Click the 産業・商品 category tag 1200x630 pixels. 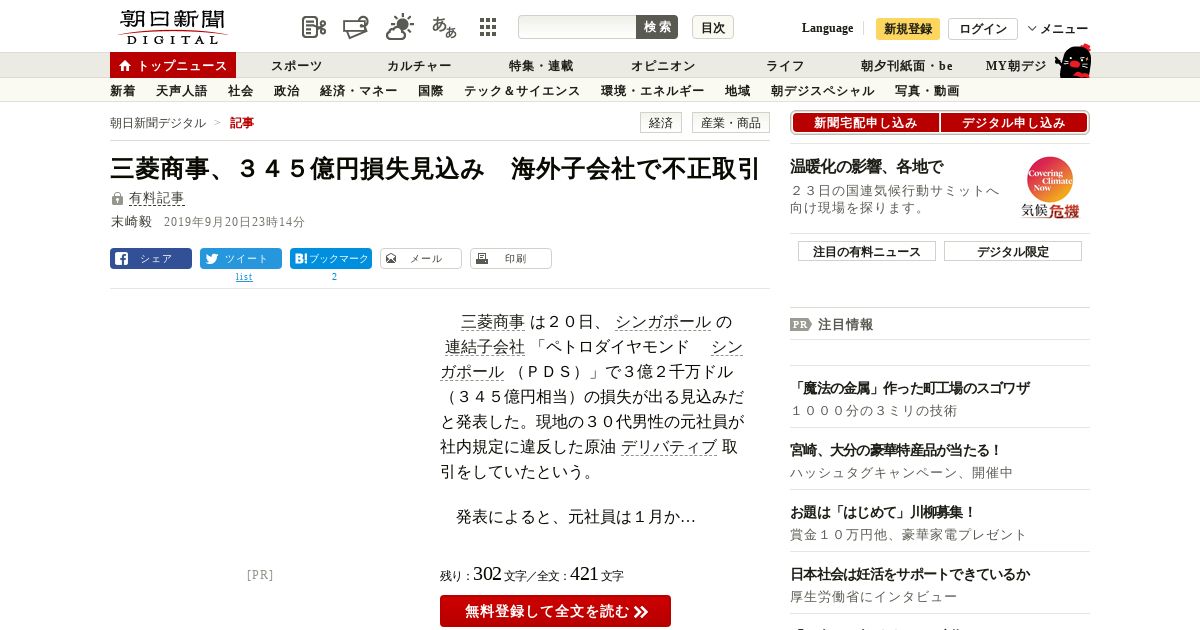pos(731,122)
